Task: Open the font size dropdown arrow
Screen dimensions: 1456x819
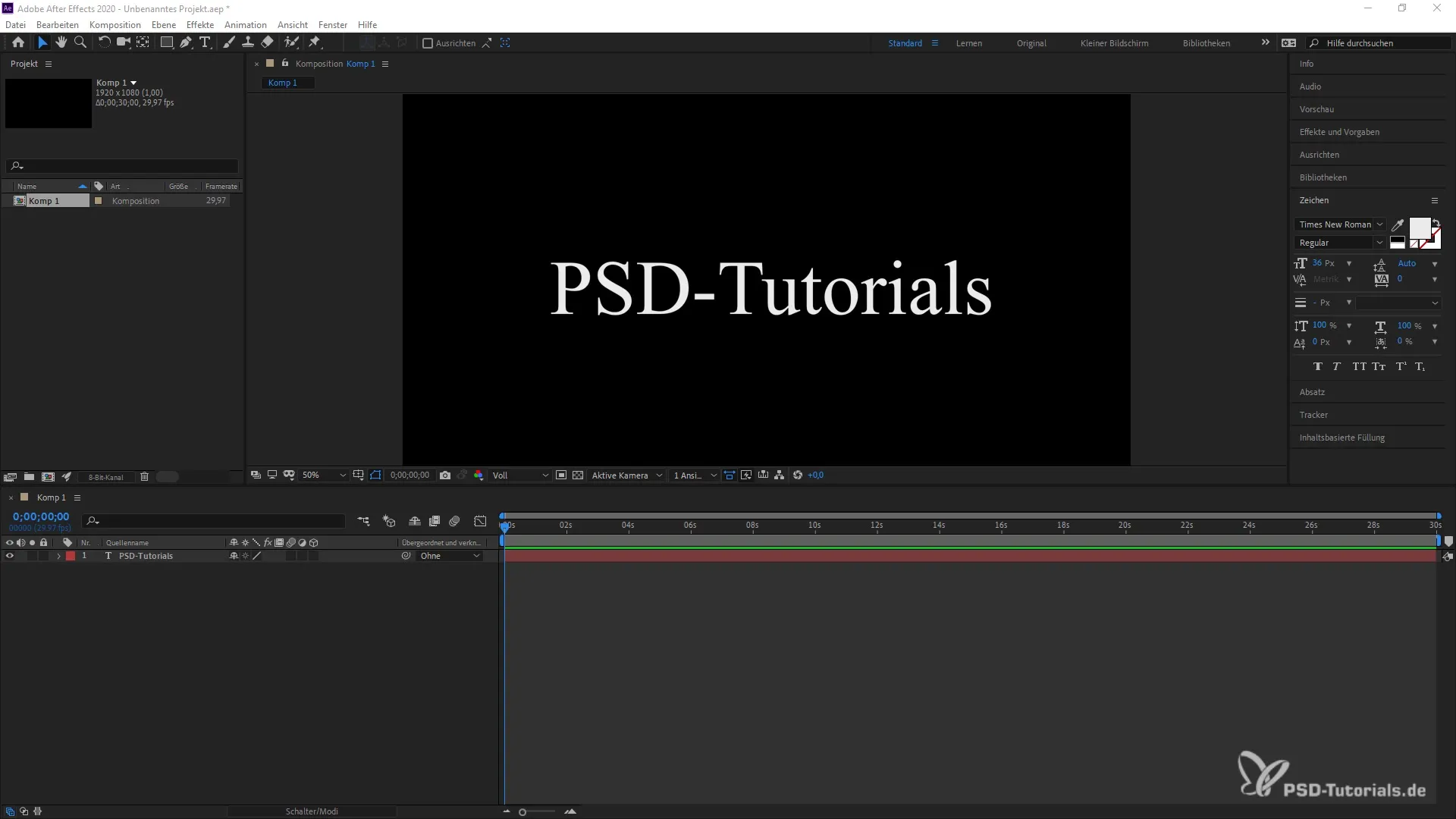Action: pyautogui.click(x=1349, y=263)
